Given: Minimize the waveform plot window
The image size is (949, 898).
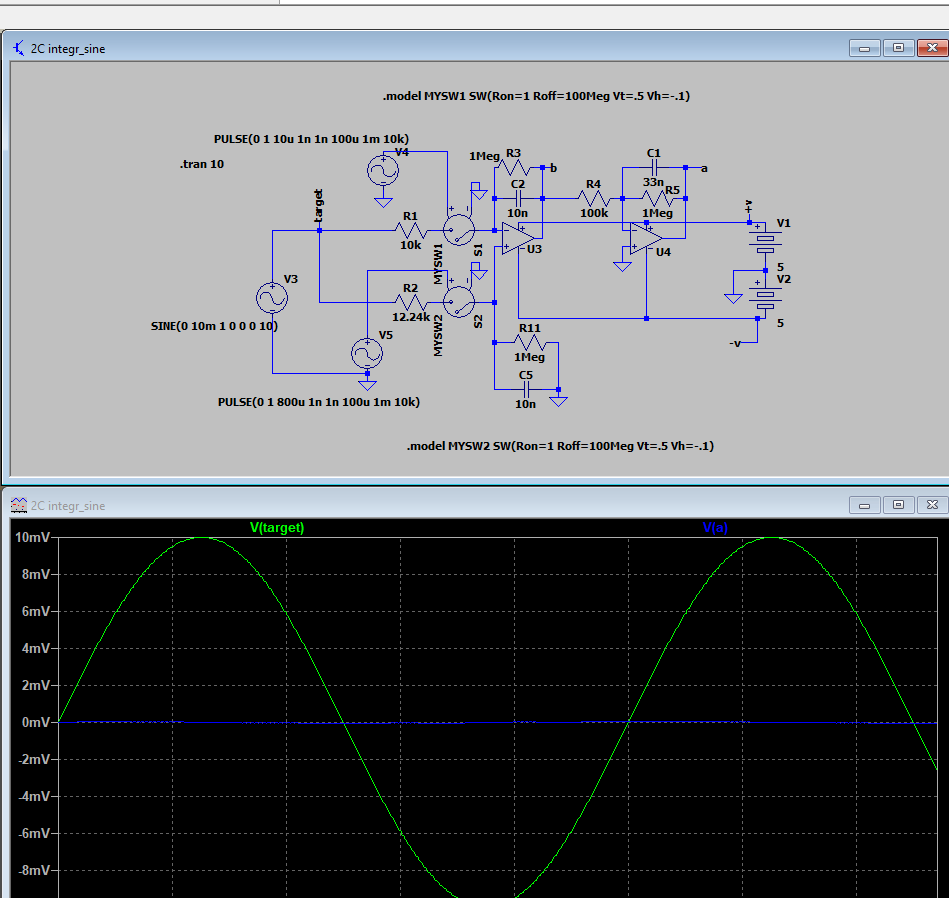Looking at the screenshot, I should coord(864,505).
